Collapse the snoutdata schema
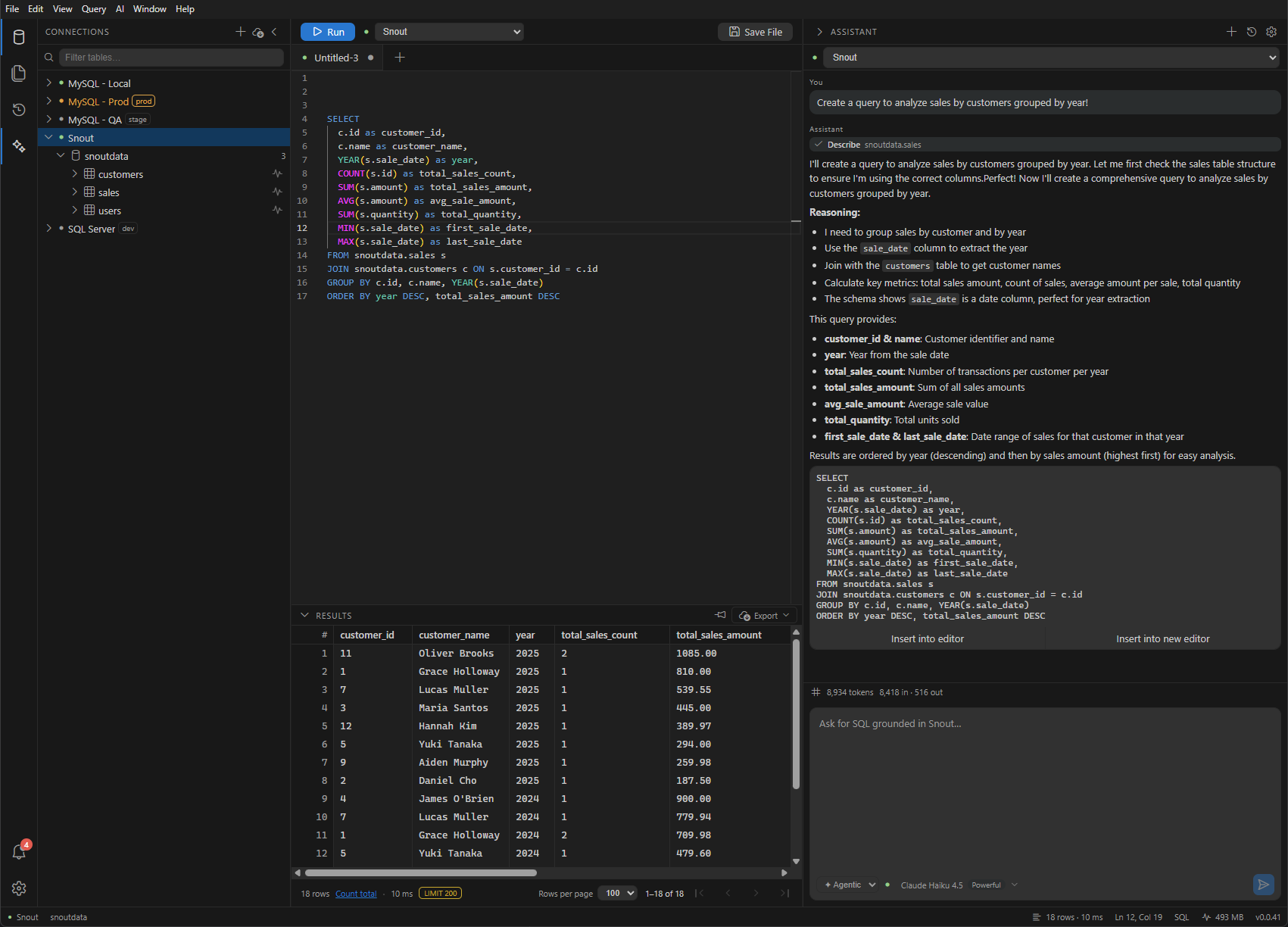 (61, 155)
